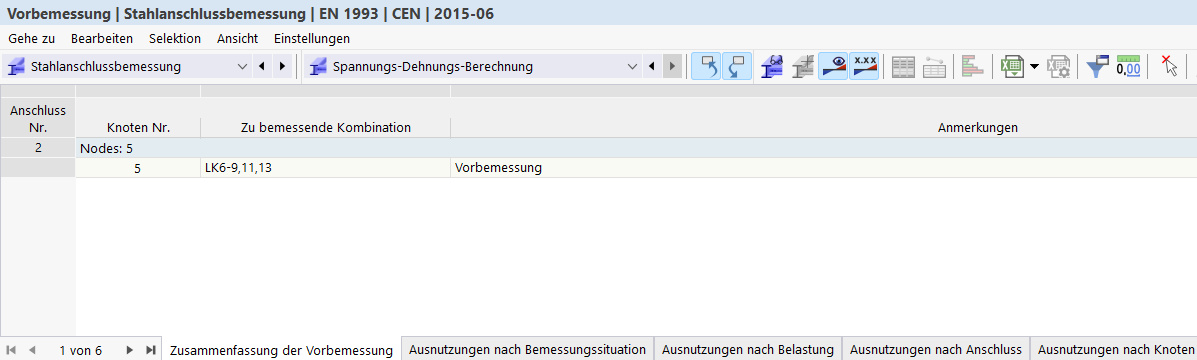Open Selektion menu
The height and width of the screenshot is (360, 1197).
[x=175, y=38]
